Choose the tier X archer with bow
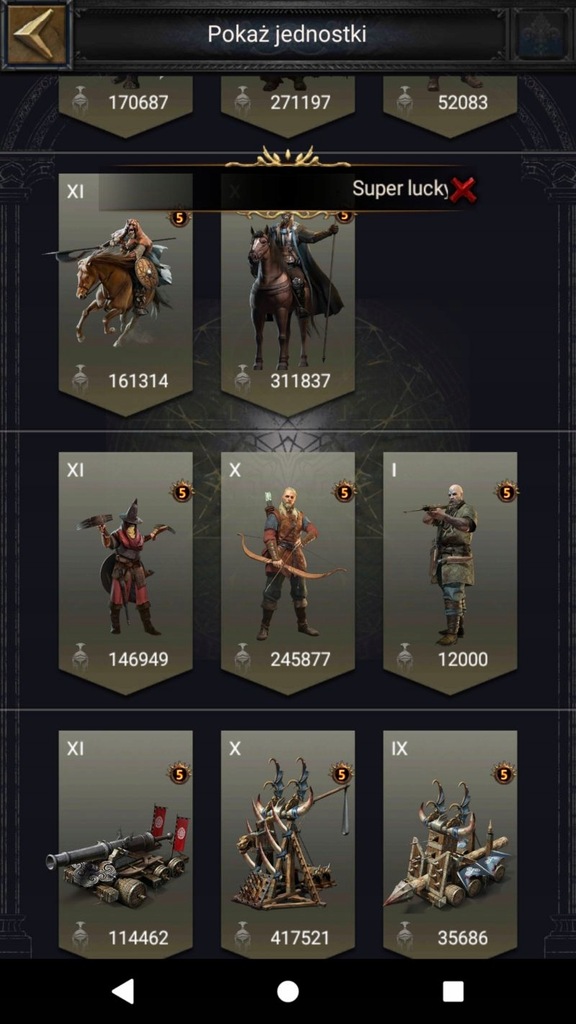The width and height of the screenshot is (576, 1024). (x=288, y=573)
